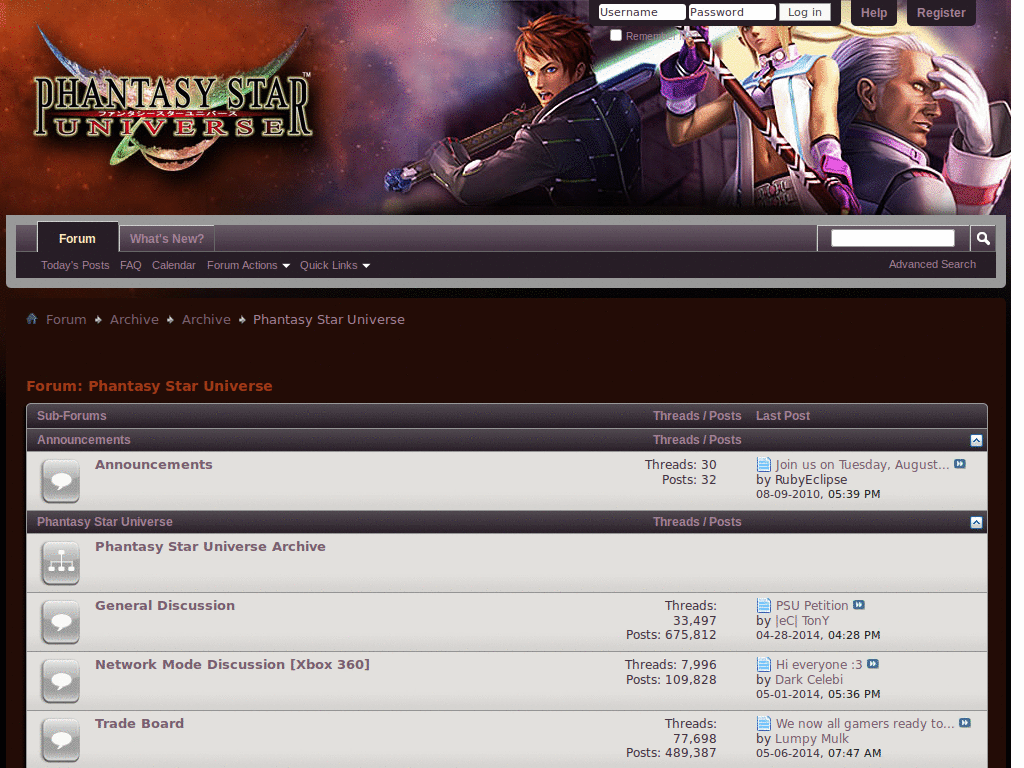This screenshot has width=1024, height=768.
Task: Open the General Discussion sub-forum
Action: tap(165, 605)
